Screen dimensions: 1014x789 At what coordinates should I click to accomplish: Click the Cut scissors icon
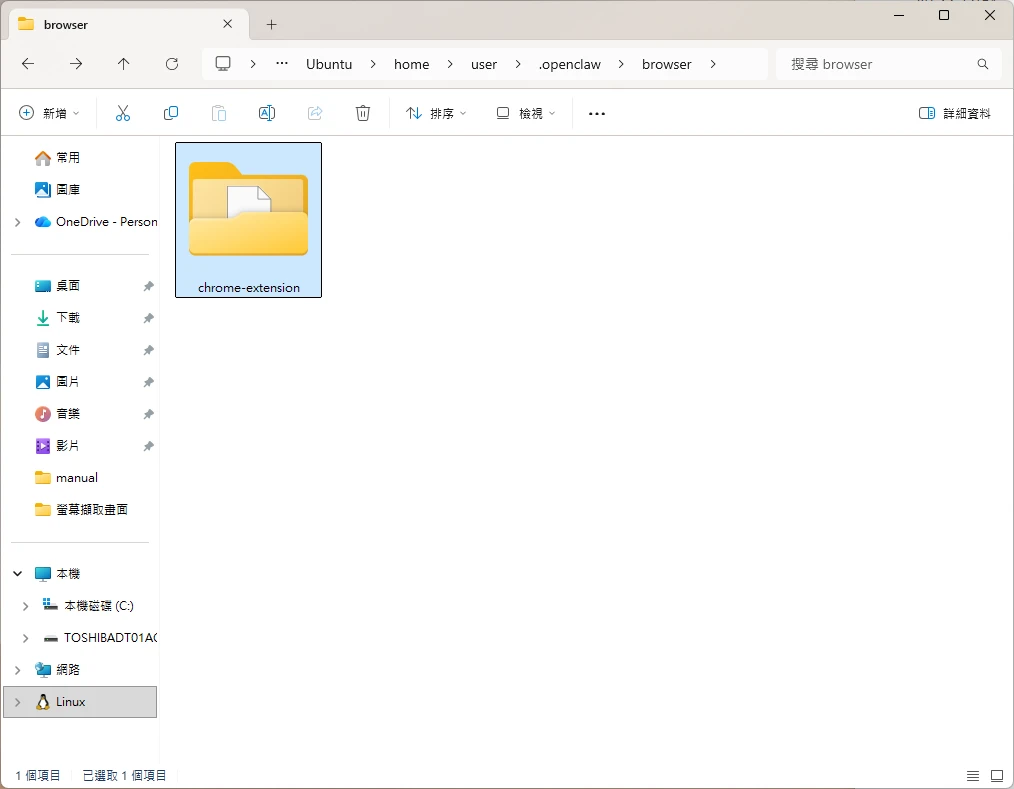pos(123,114)
